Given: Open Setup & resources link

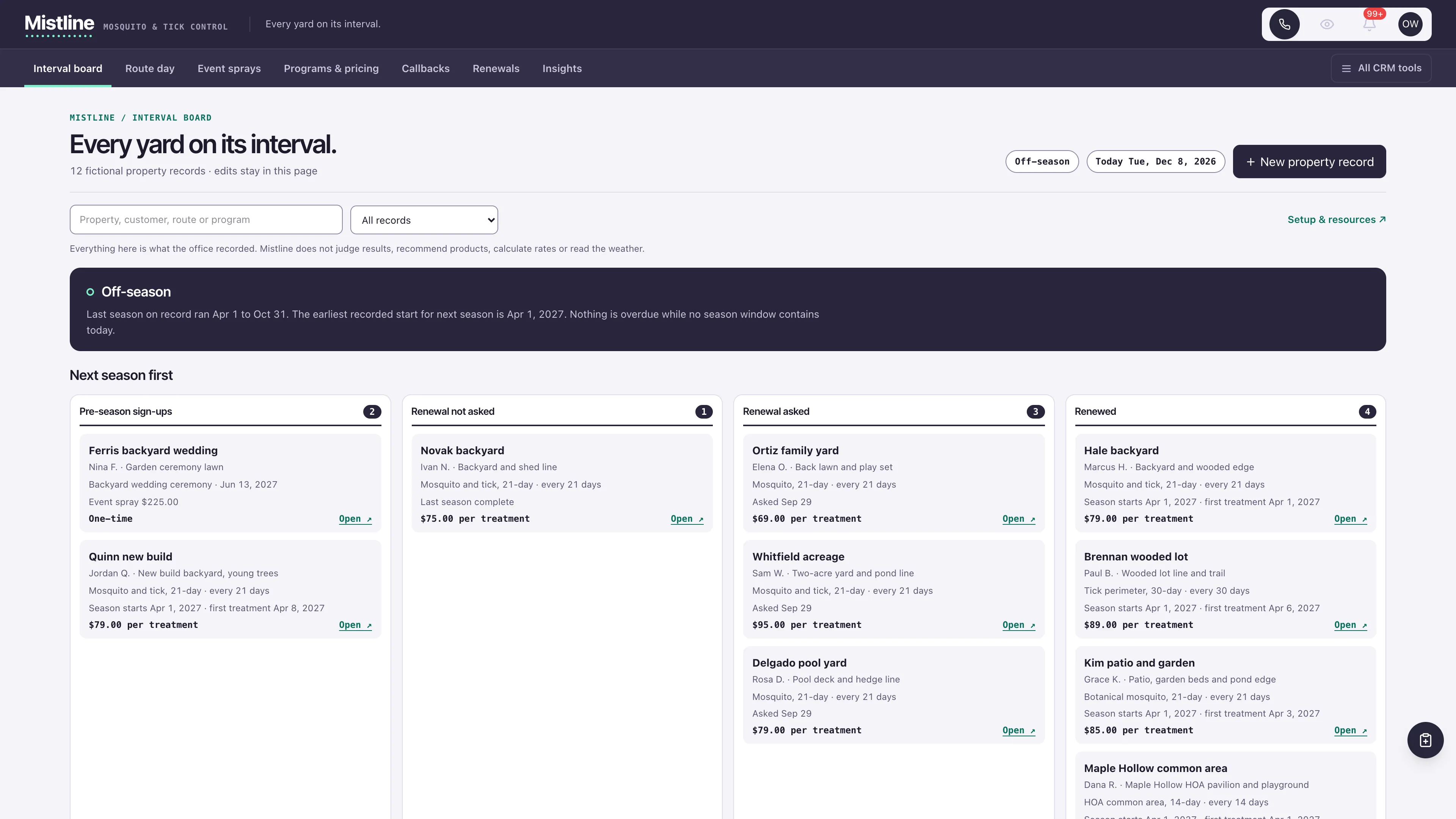Looking at the screenshot, I should 1336,220.
